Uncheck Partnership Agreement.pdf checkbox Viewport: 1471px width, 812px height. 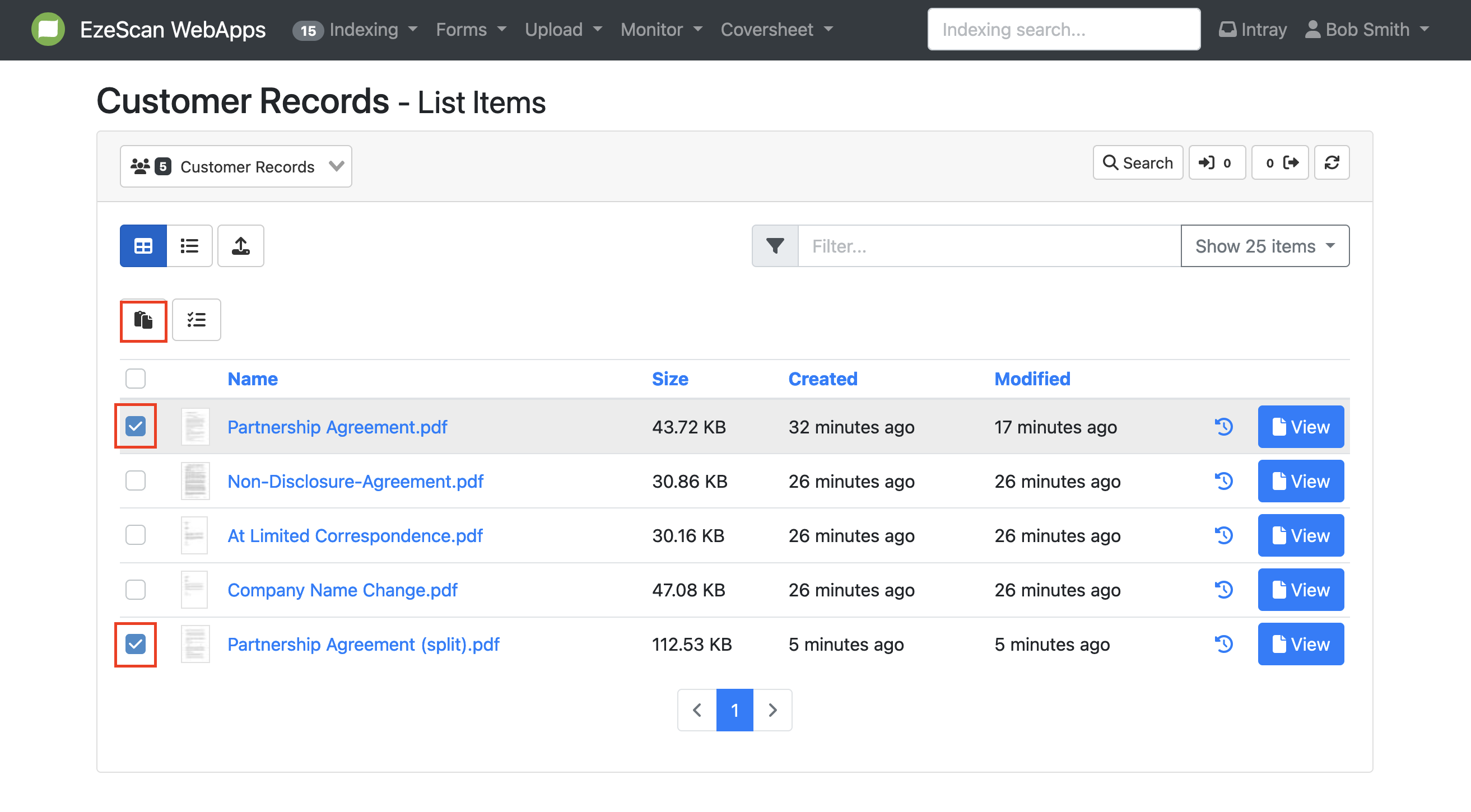click(x=136, y=427)
